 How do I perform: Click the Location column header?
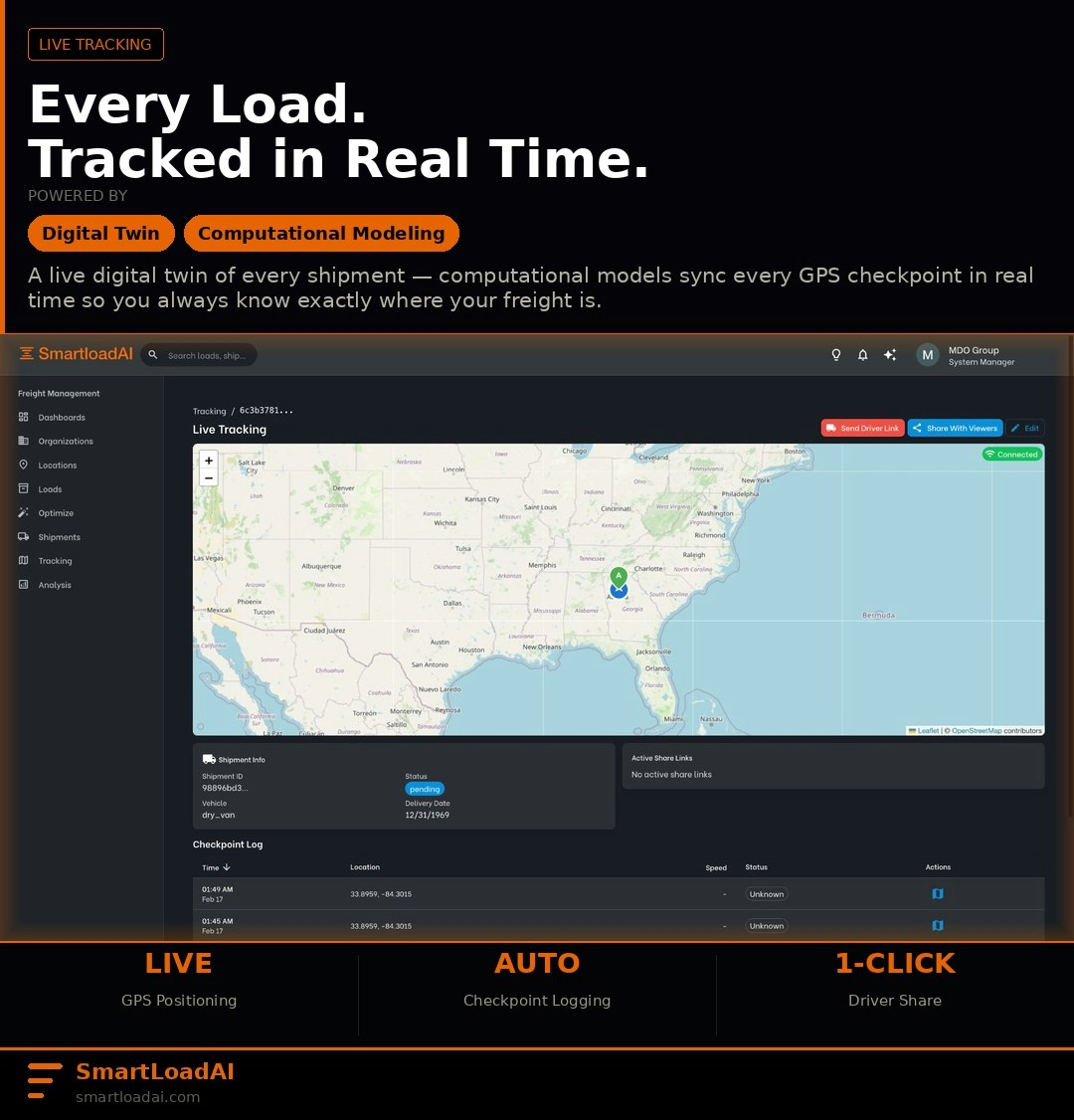(x=365, y=867)
